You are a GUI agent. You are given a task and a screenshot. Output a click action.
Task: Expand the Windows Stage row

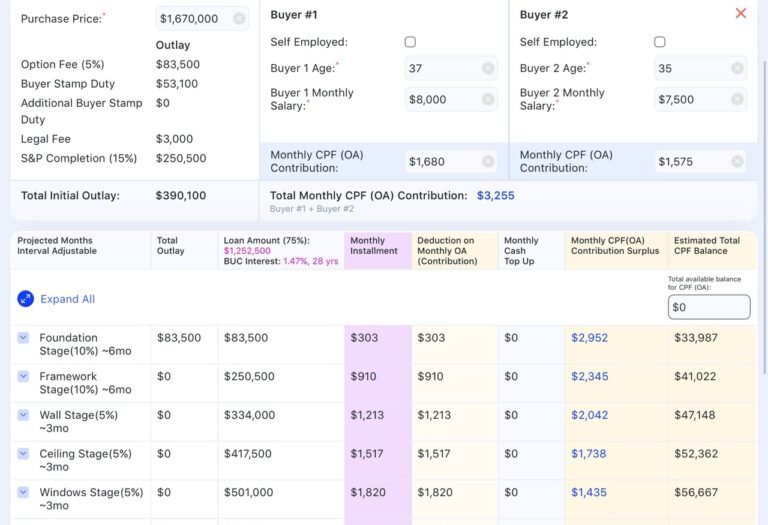[23, 492]
